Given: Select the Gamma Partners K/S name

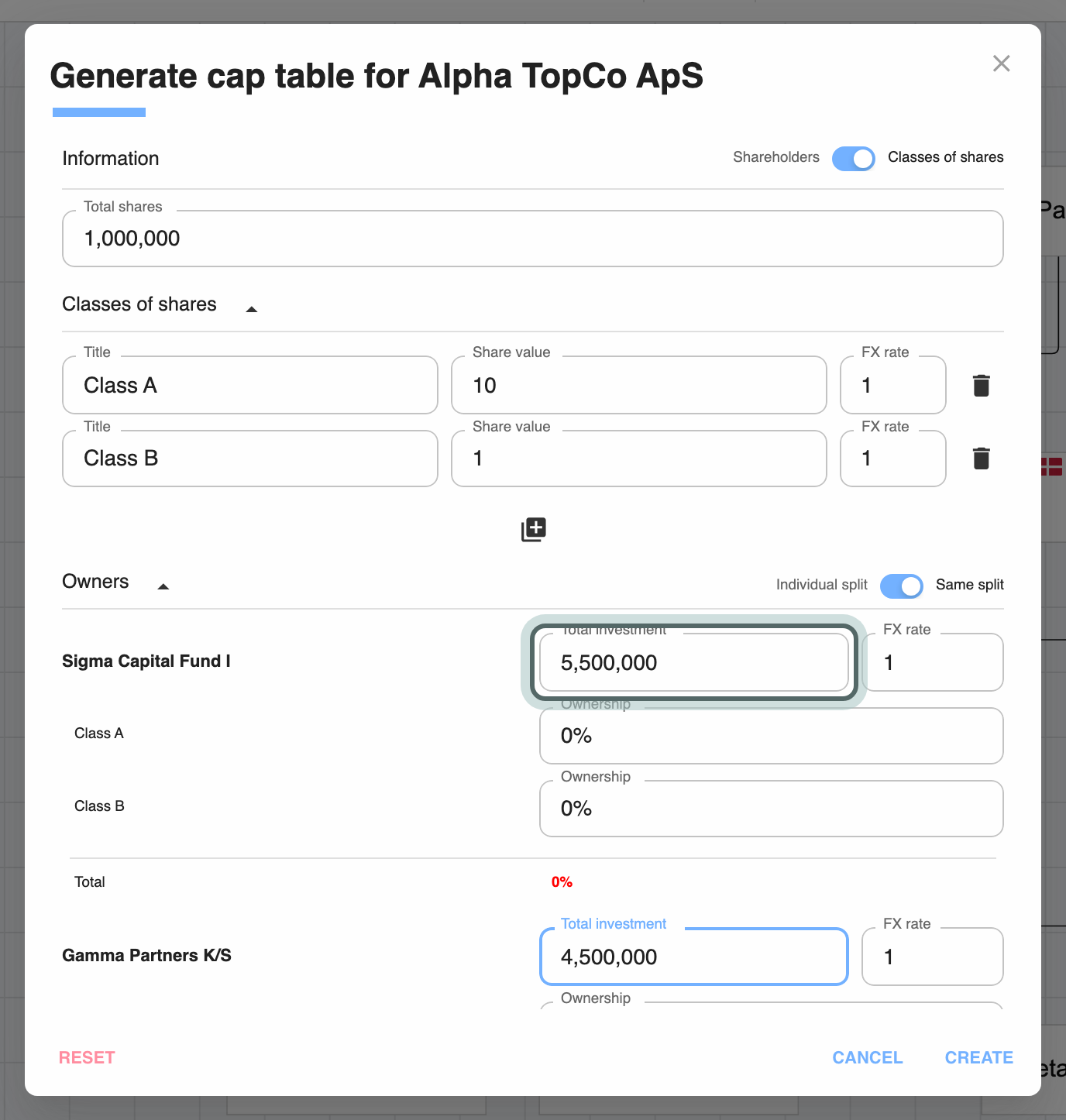Looking at the screenshot, I should (x=147, y=956).
